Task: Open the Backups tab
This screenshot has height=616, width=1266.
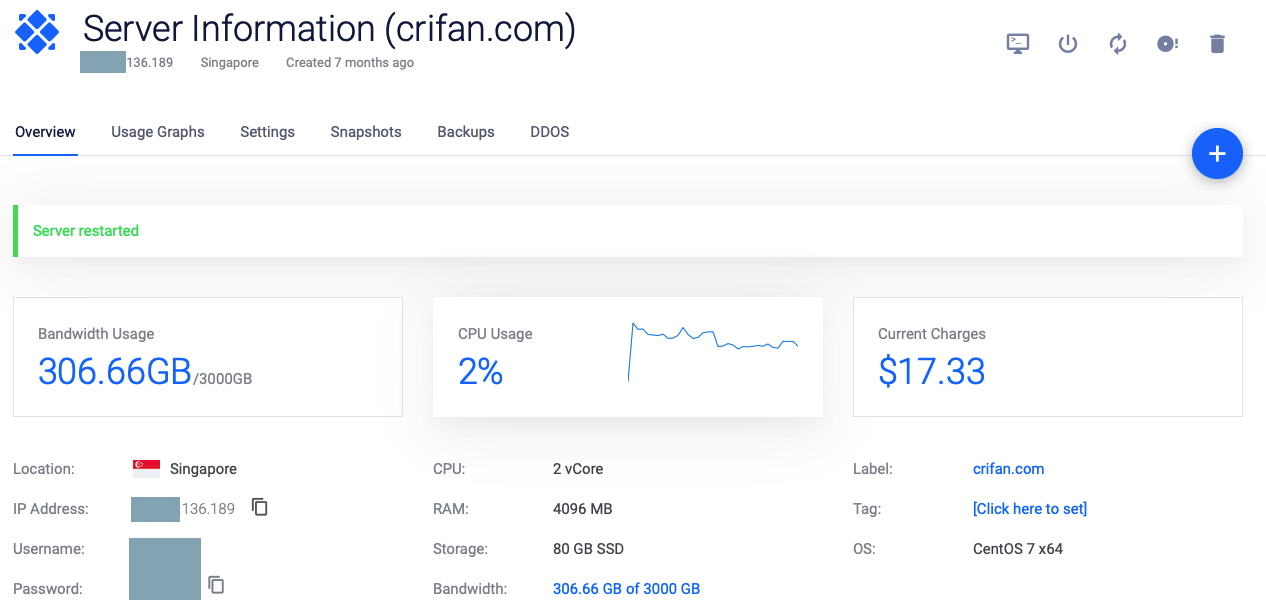Action: pos(466,132)
